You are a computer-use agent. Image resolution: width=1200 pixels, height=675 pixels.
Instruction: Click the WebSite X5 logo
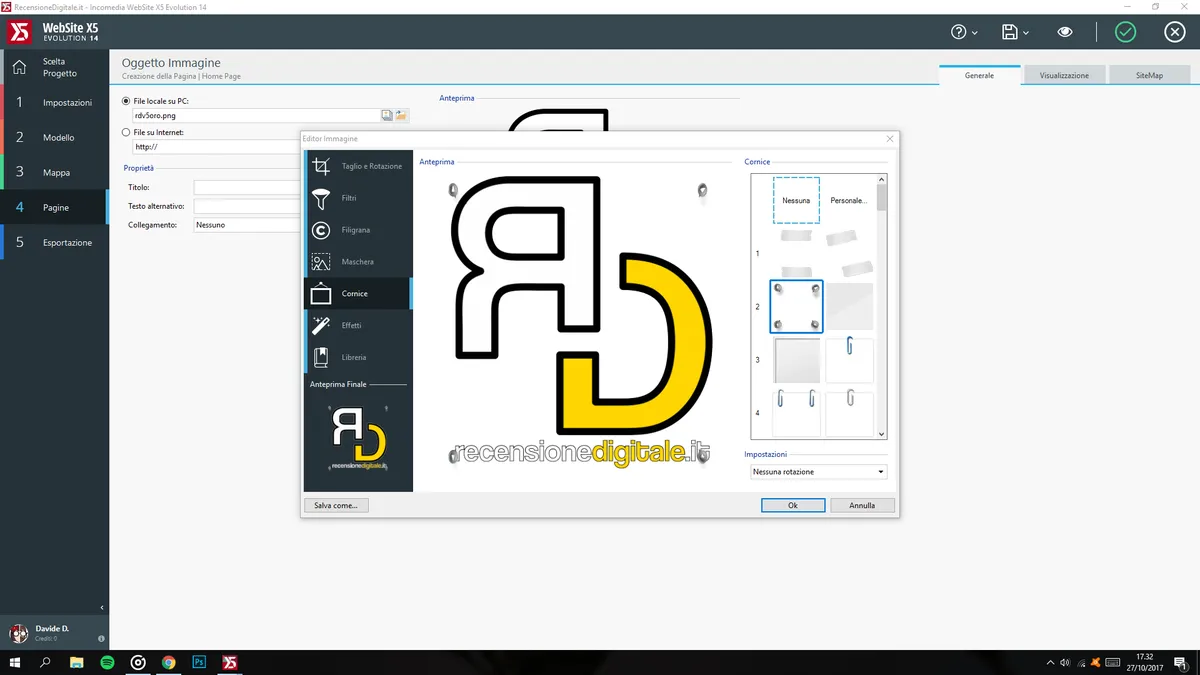coord(20,32)
